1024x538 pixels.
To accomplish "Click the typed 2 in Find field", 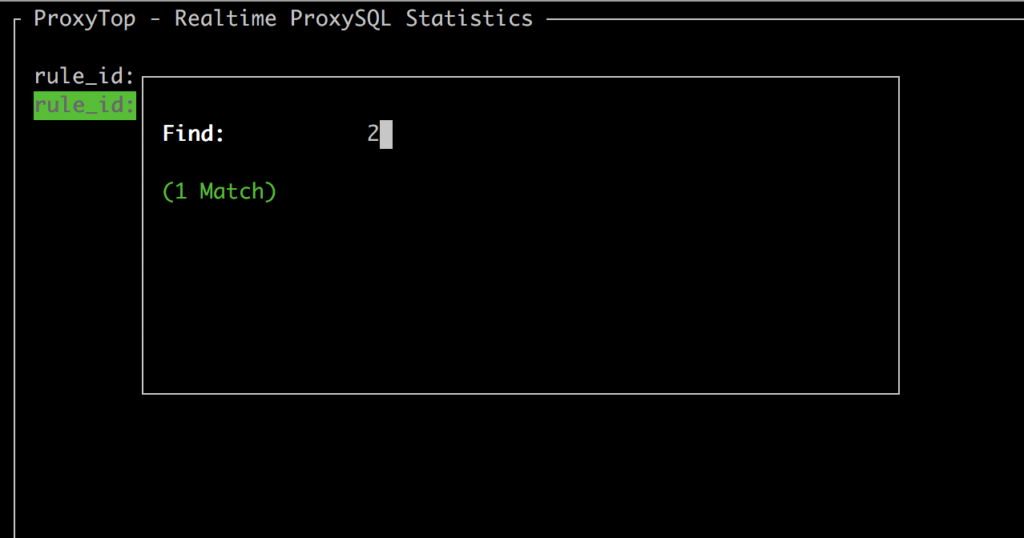I will 373,134.
